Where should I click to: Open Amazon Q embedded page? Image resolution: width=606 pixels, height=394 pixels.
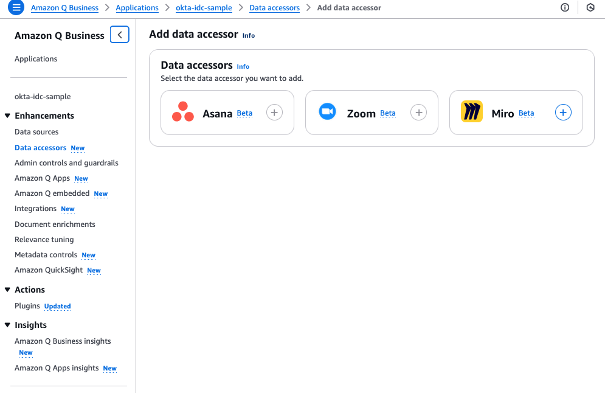[x=52, y=193]
